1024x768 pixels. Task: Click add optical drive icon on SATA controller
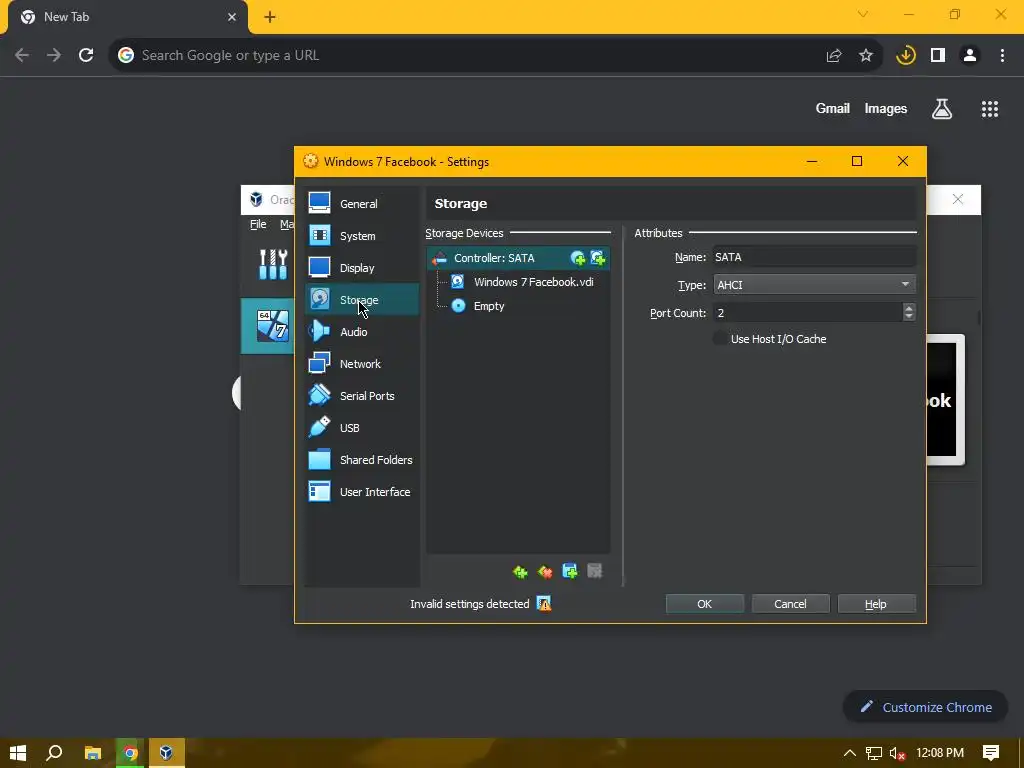tap(577, 258)
